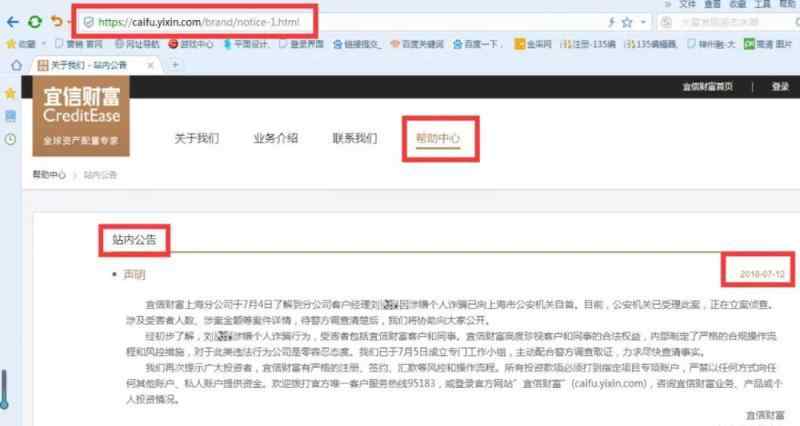Screen dimensions: 800x426
Task: Open the 游戏中心 bookmark
Action: click(191, 44)
